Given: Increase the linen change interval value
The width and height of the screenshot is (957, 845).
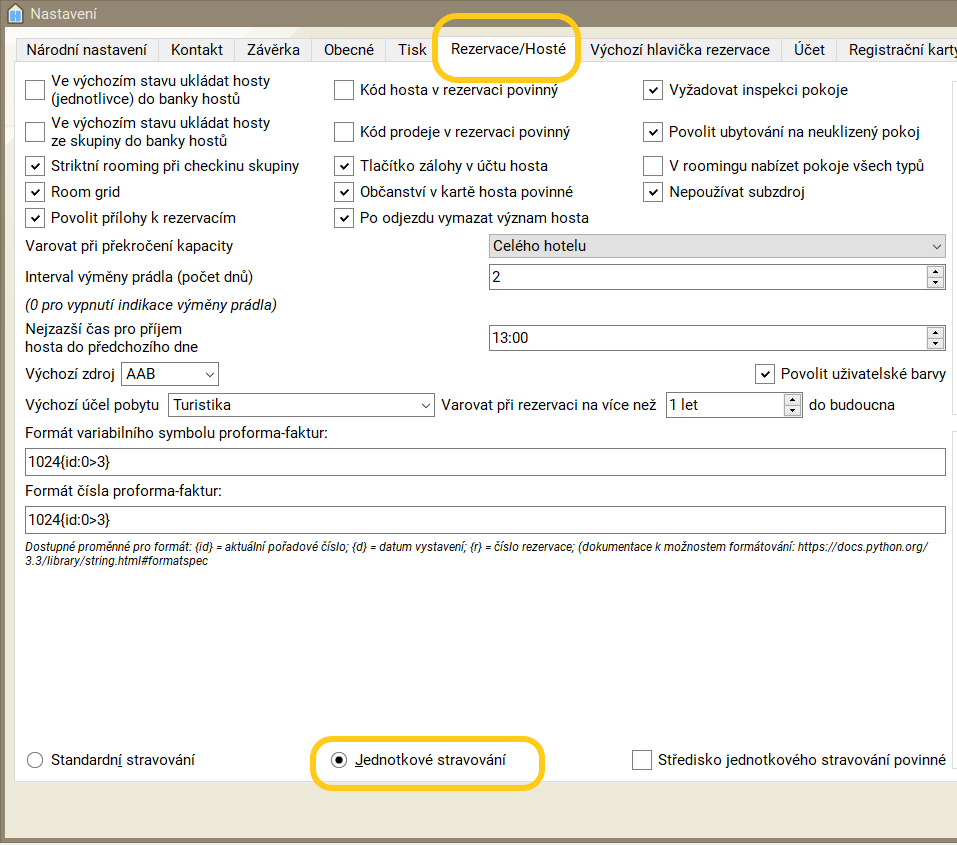Looking at the screenshot, I should click(x=935, y=271).
